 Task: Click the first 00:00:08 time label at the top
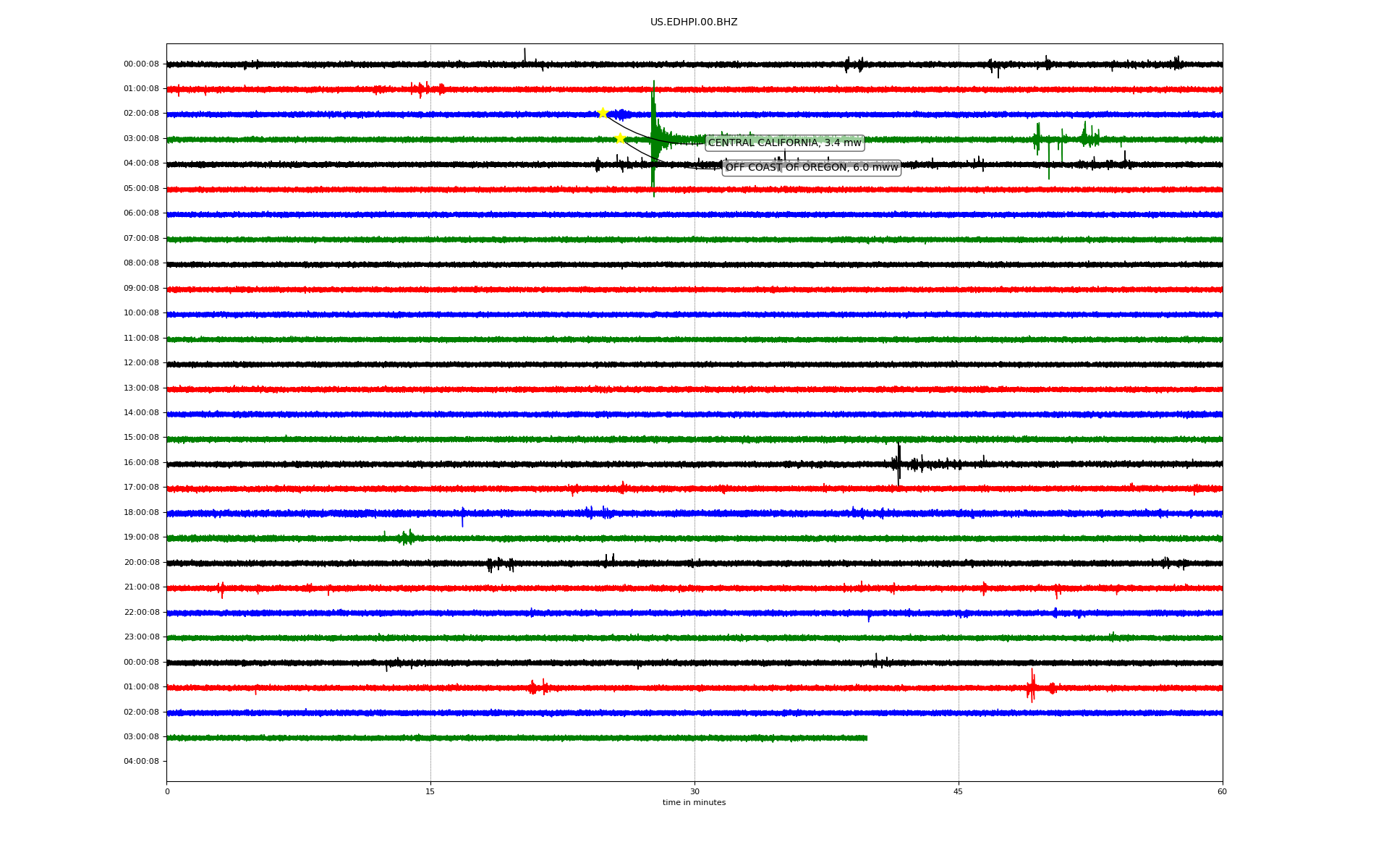[x=141, y=64]
